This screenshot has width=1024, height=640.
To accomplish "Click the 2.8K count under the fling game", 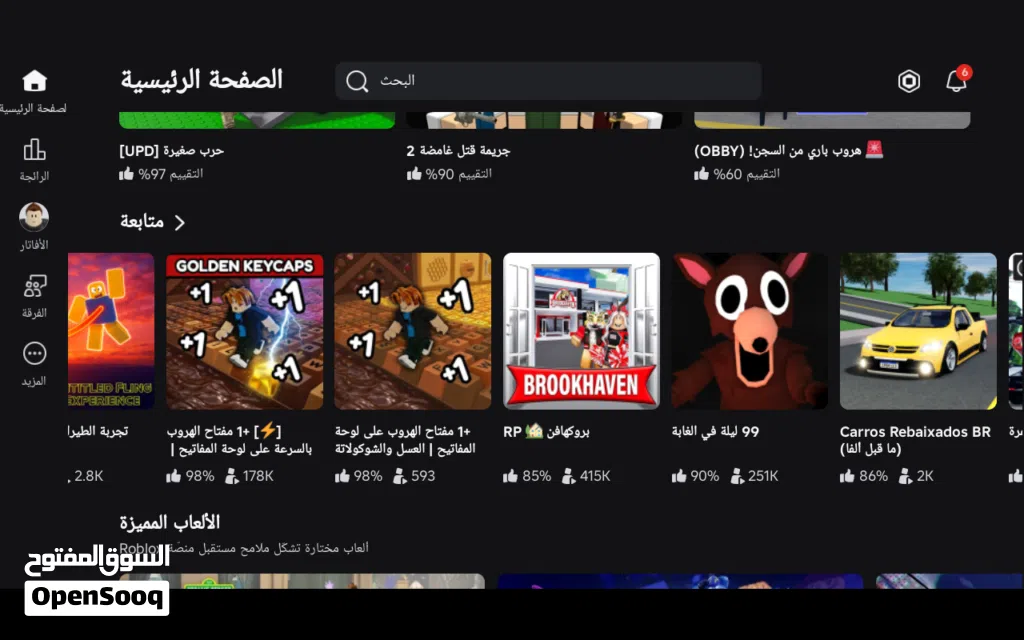I will pyautogui.click(x=88, y=476).
